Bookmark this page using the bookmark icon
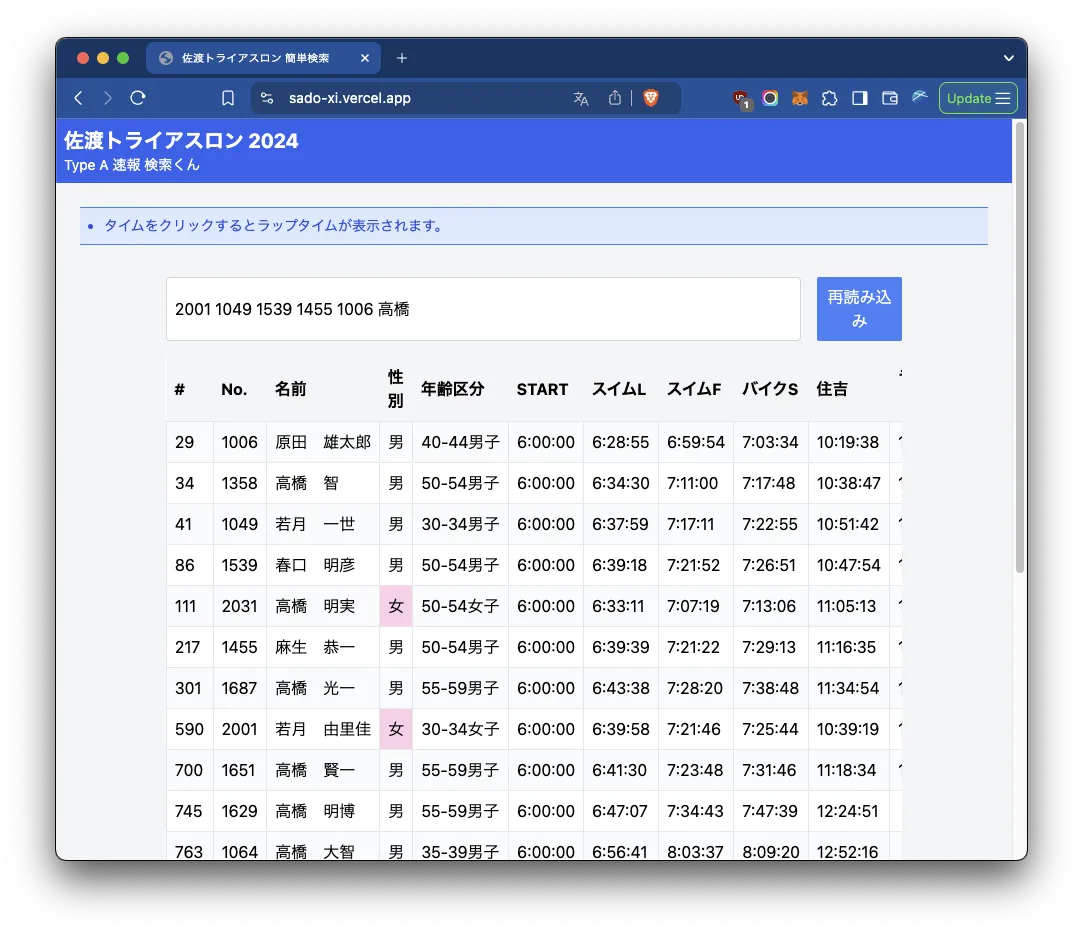Viewport: 1083px width, 934px height. tap(228, 98)
